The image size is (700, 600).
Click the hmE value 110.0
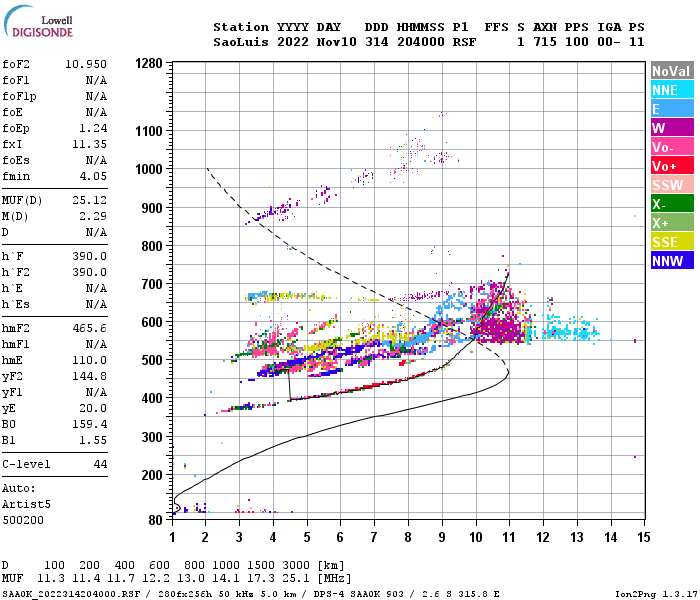(x=90, y=360)
